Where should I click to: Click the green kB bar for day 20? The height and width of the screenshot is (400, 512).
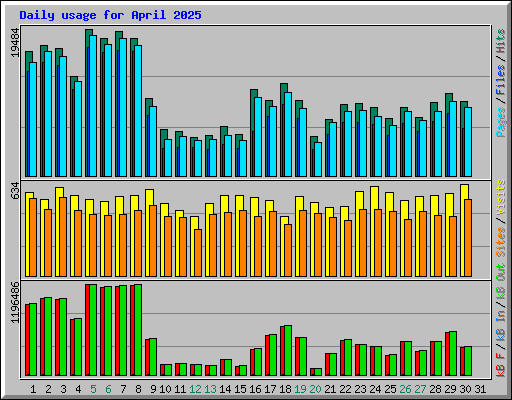[x=318, y=372]
